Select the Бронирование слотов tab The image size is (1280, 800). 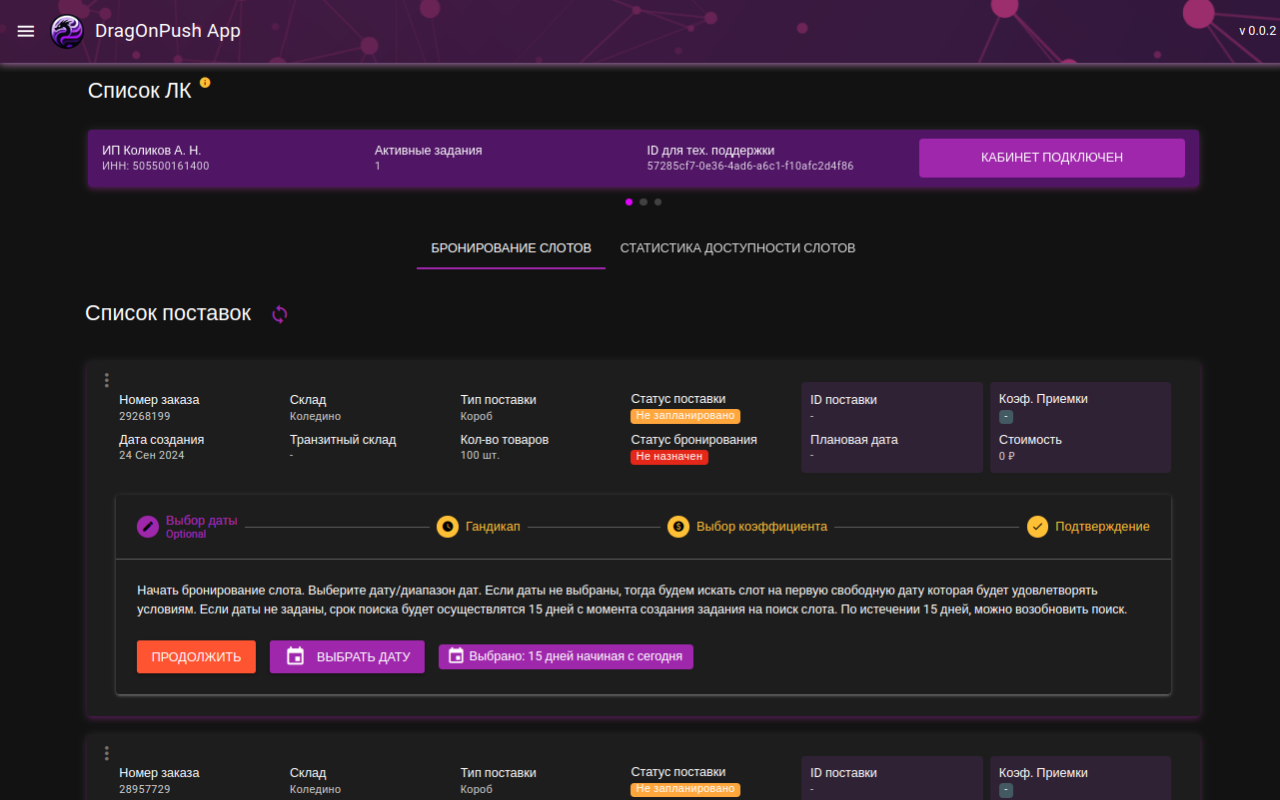511,248
